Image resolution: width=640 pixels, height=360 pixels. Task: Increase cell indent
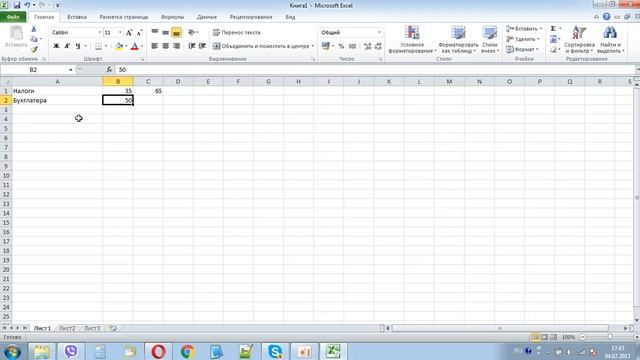coord(202,46)
